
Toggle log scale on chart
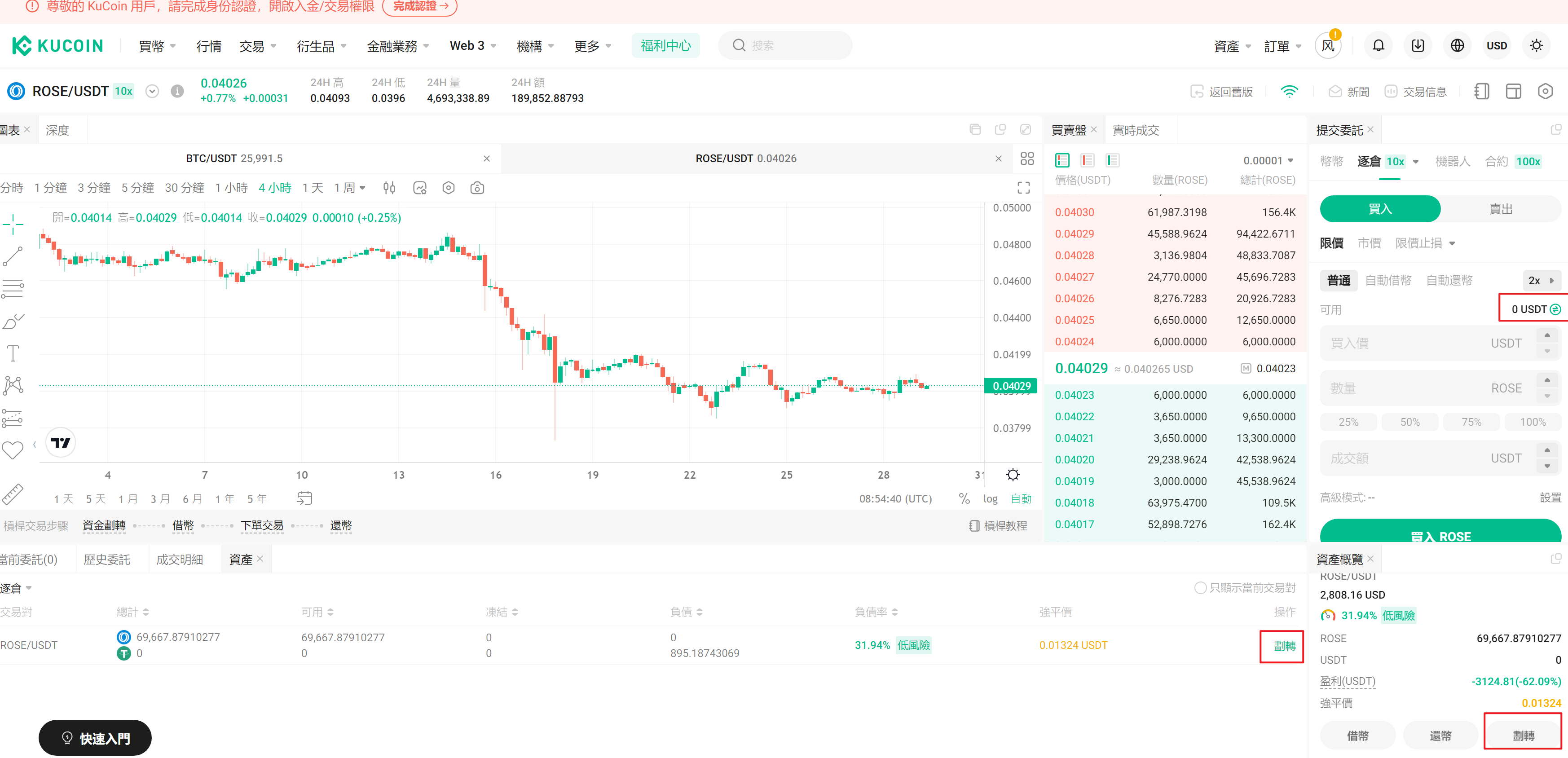pos(991,498)
